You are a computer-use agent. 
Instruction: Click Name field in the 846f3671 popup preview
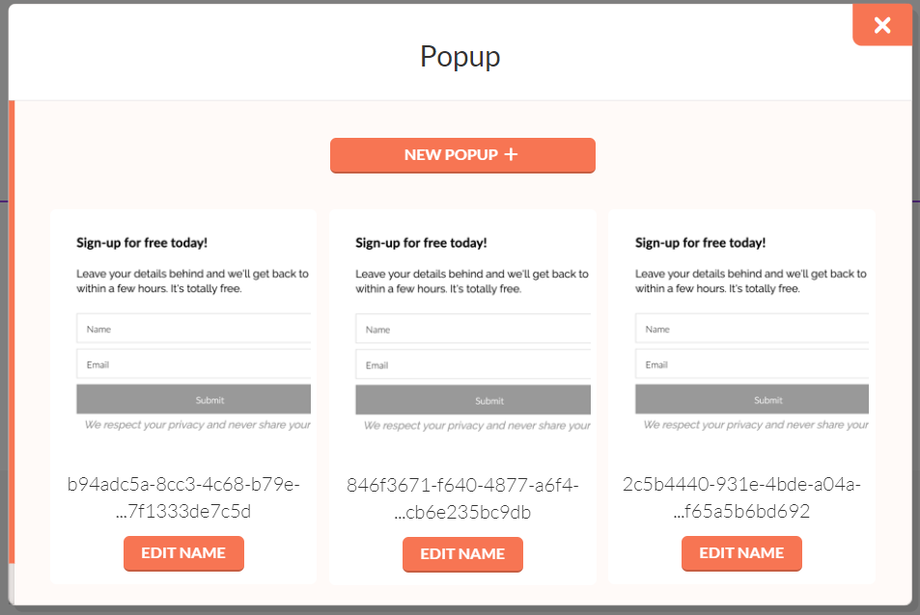472,330
